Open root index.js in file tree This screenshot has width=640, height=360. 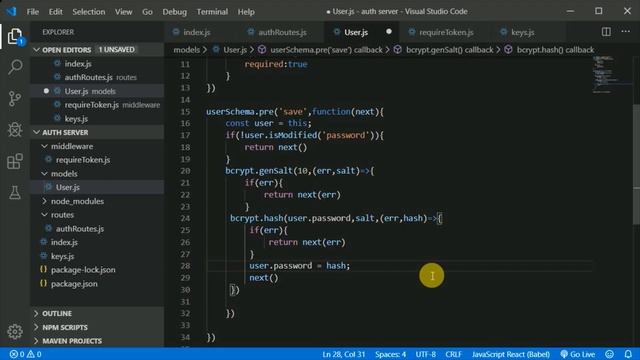tap(97, 242)
